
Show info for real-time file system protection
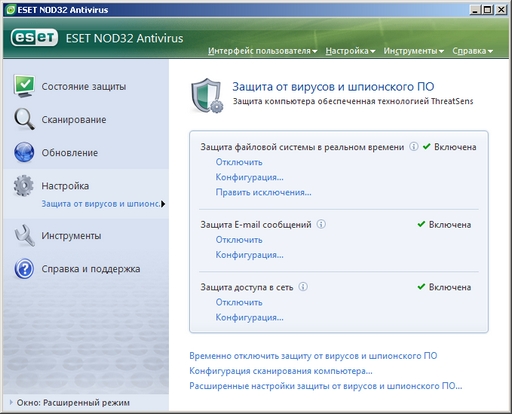pyautogui.click(x=413, y=146)
